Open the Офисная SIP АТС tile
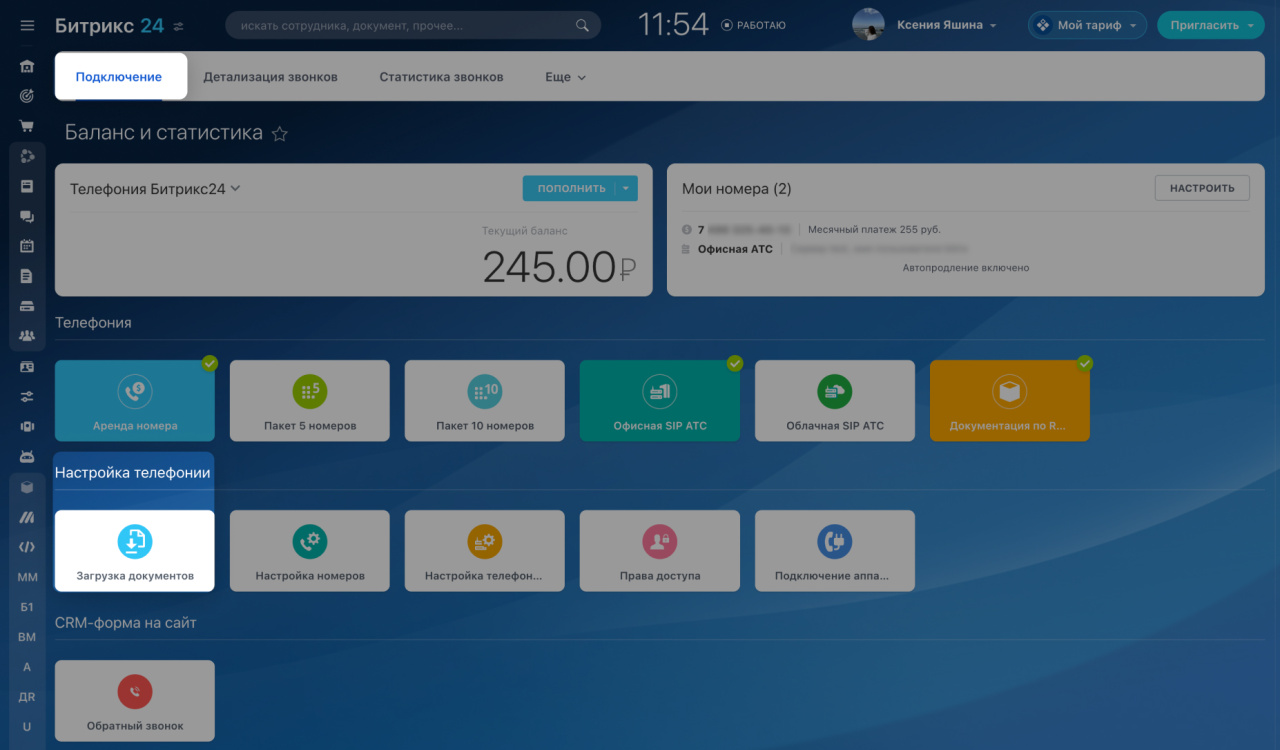The image size is (1280, 750). pyautogui.click(x=660, y=401)
